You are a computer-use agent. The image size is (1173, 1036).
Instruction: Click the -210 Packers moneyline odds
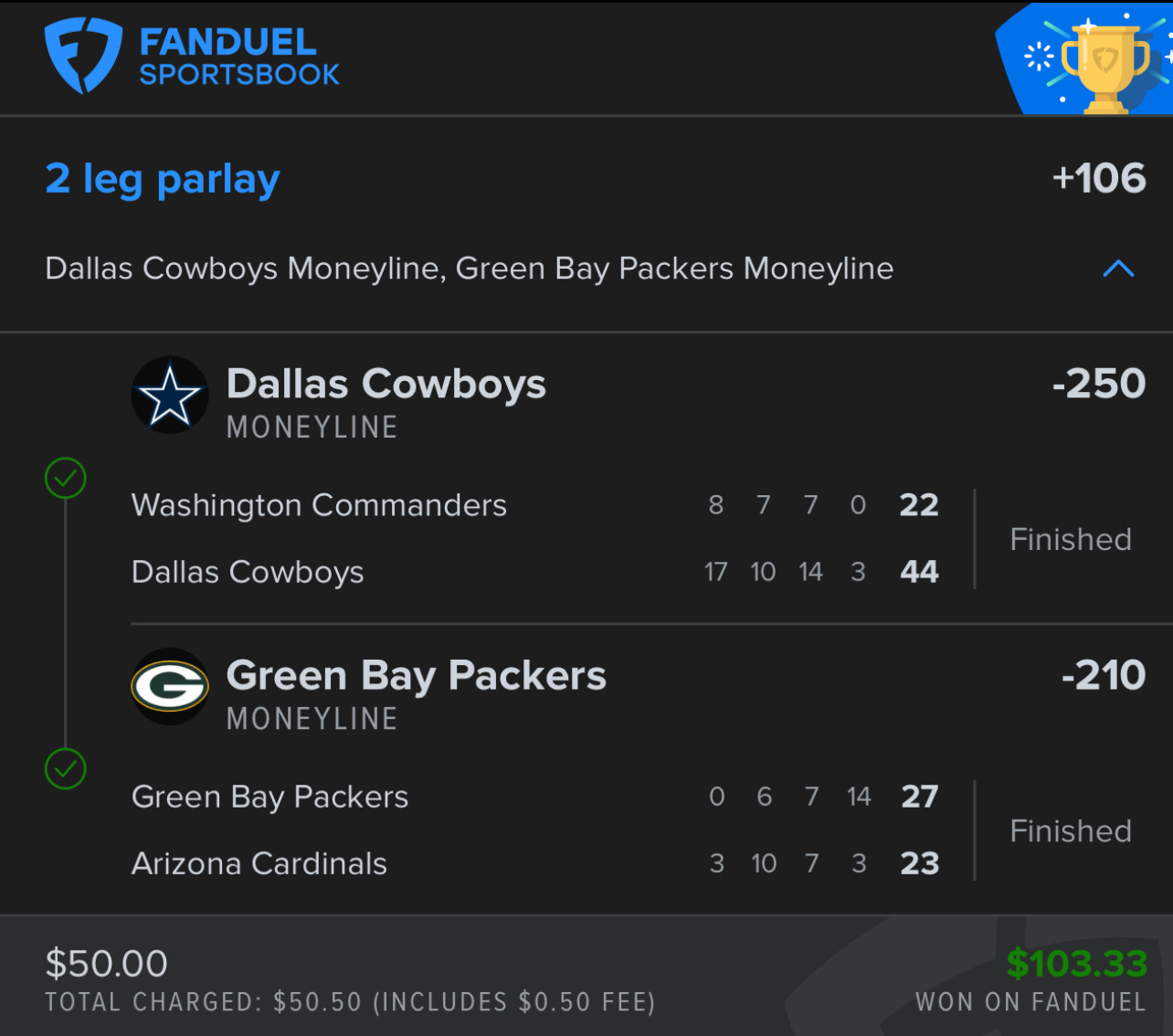tap(1104, 676)
